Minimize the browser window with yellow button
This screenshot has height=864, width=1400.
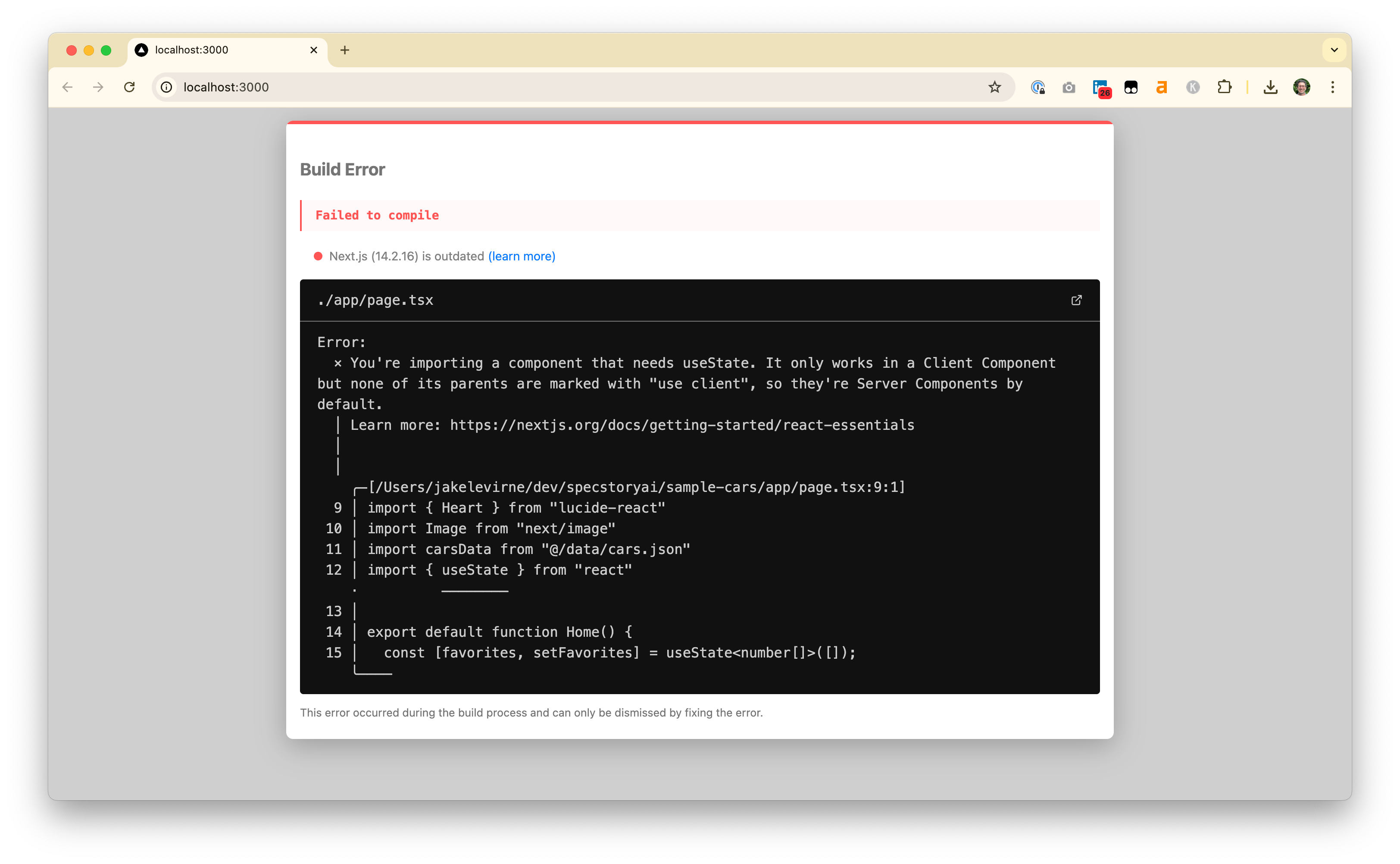click(88, 50)
